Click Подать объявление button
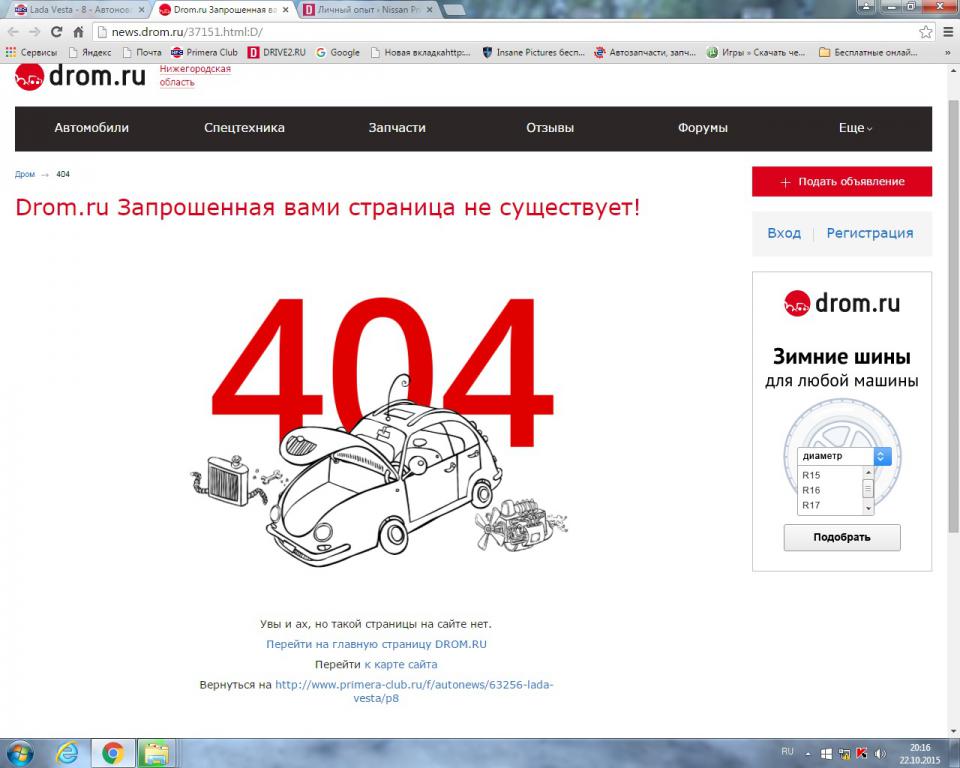960x768 pixels. [842, 181]
